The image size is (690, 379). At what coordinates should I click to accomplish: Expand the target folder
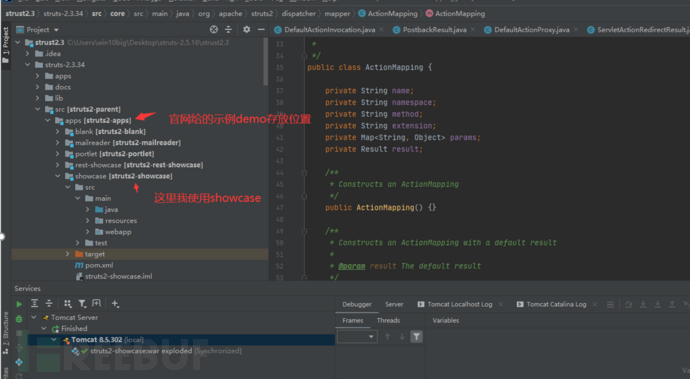pos(67,254)
